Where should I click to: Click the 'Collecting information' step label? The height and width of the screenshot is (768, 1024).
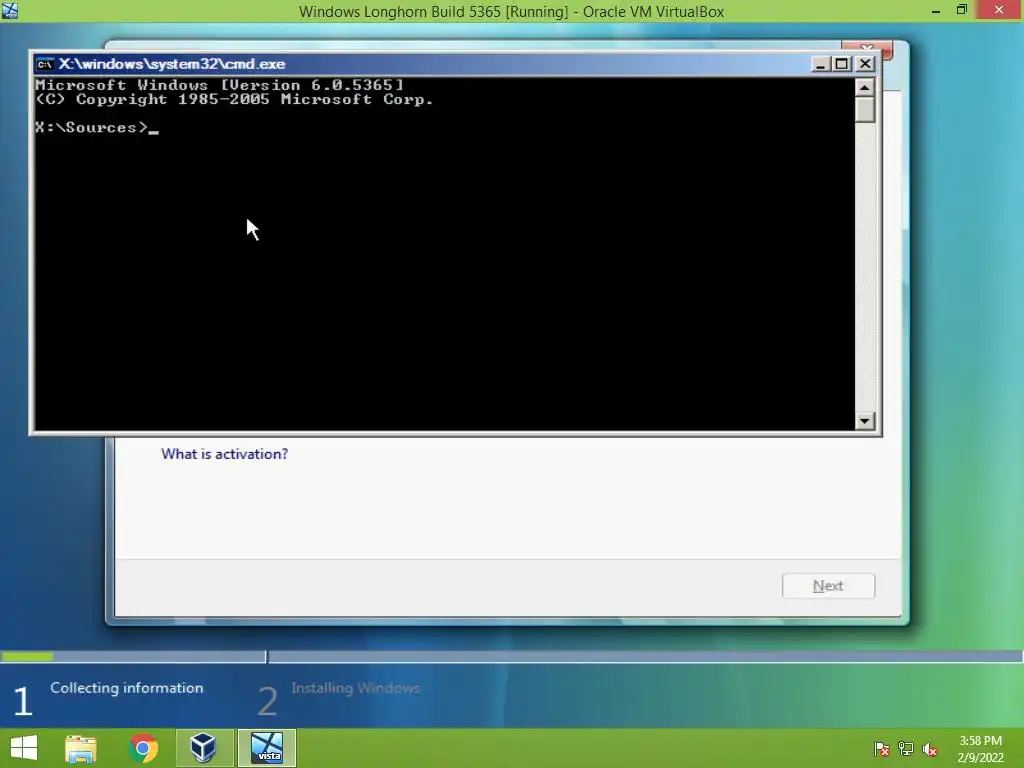[x=127, y=688]
